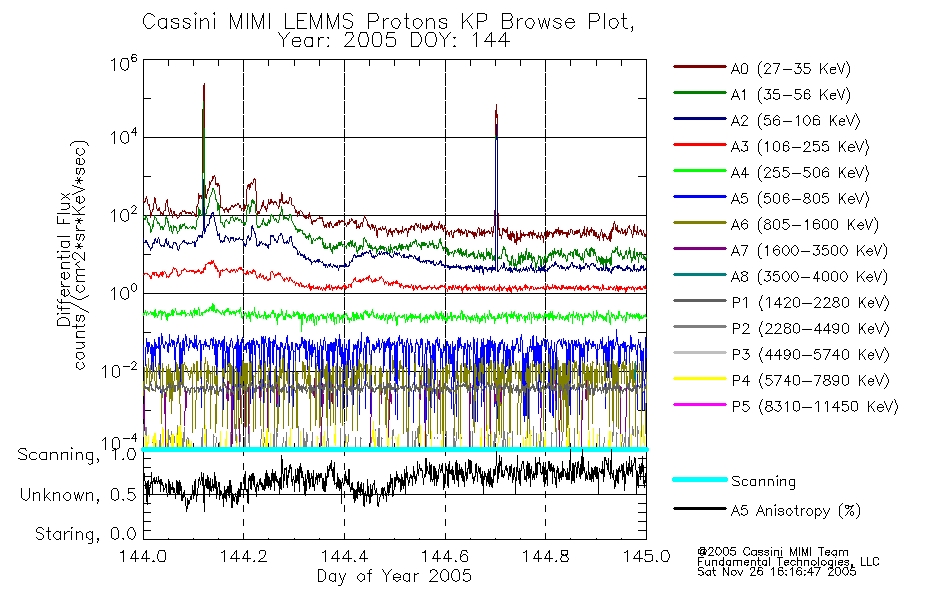Click the A6 (805-1600 KeV) legend label

point(805,225)
